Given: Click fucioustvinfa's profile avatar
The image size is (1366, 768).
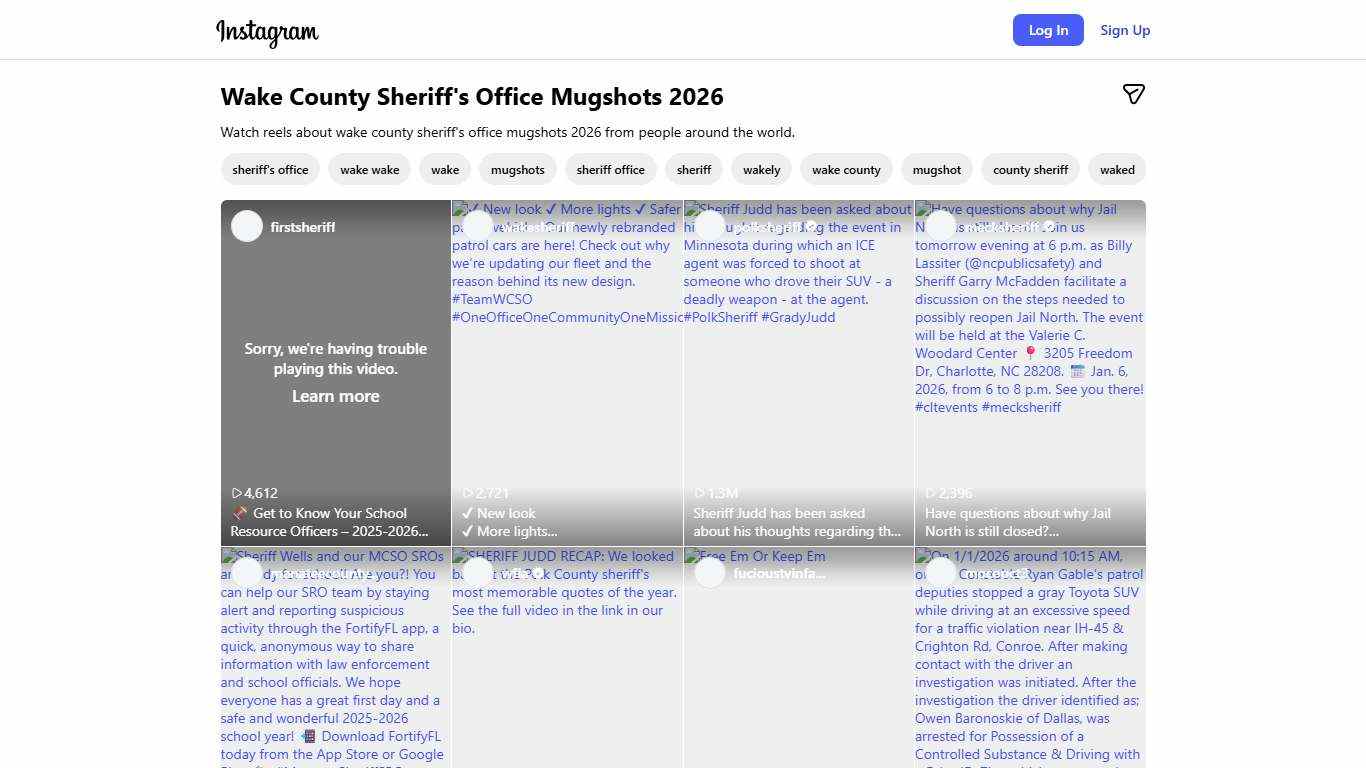Looking at the screenshot, I should pos(709,573).
